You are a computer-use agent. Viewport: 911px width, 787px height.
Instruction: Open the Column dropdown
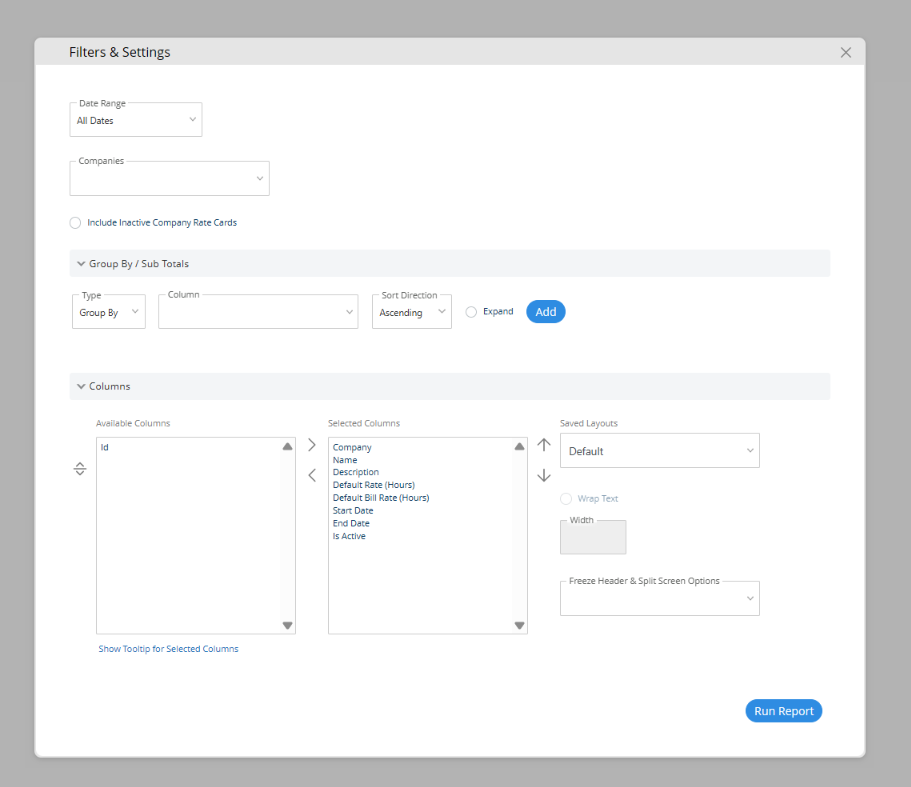tap(258, 312)
